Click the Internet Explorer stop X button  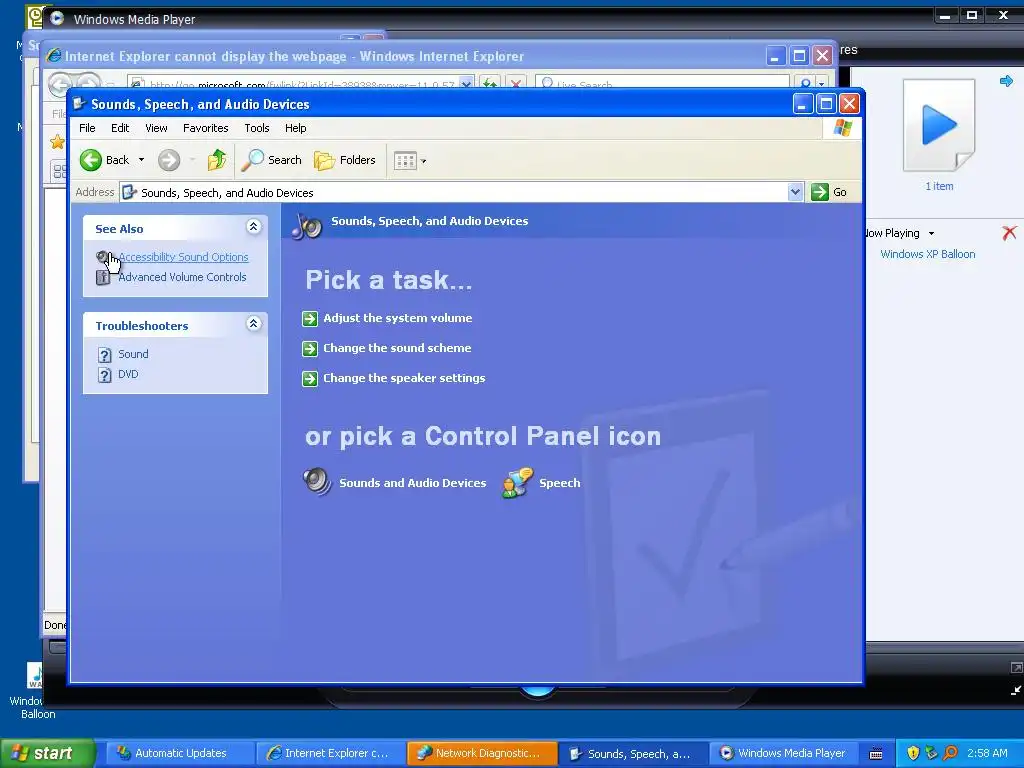pyautogui.click(x=516, y=83)
